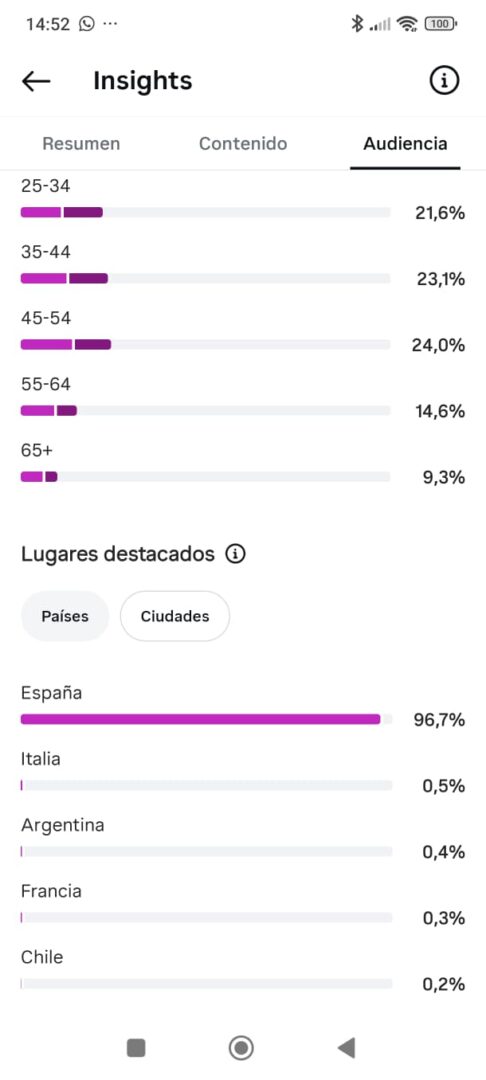Viewport: 486px width, 1080px height.
Task: Tap info icon beside Lugares destacados
Action: 235,554
